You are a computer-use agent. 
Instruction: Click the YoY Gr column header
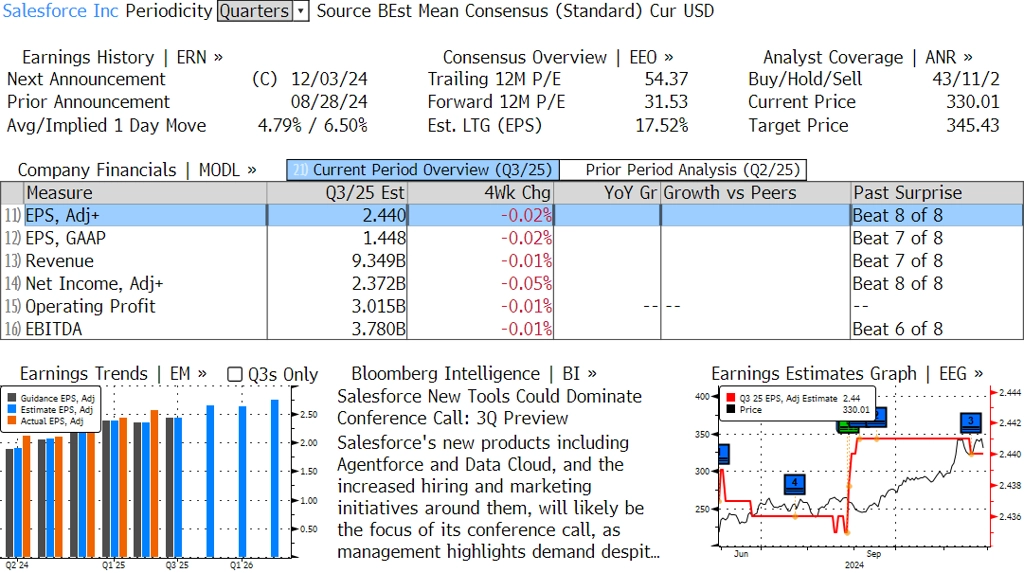tap(607, 193)
